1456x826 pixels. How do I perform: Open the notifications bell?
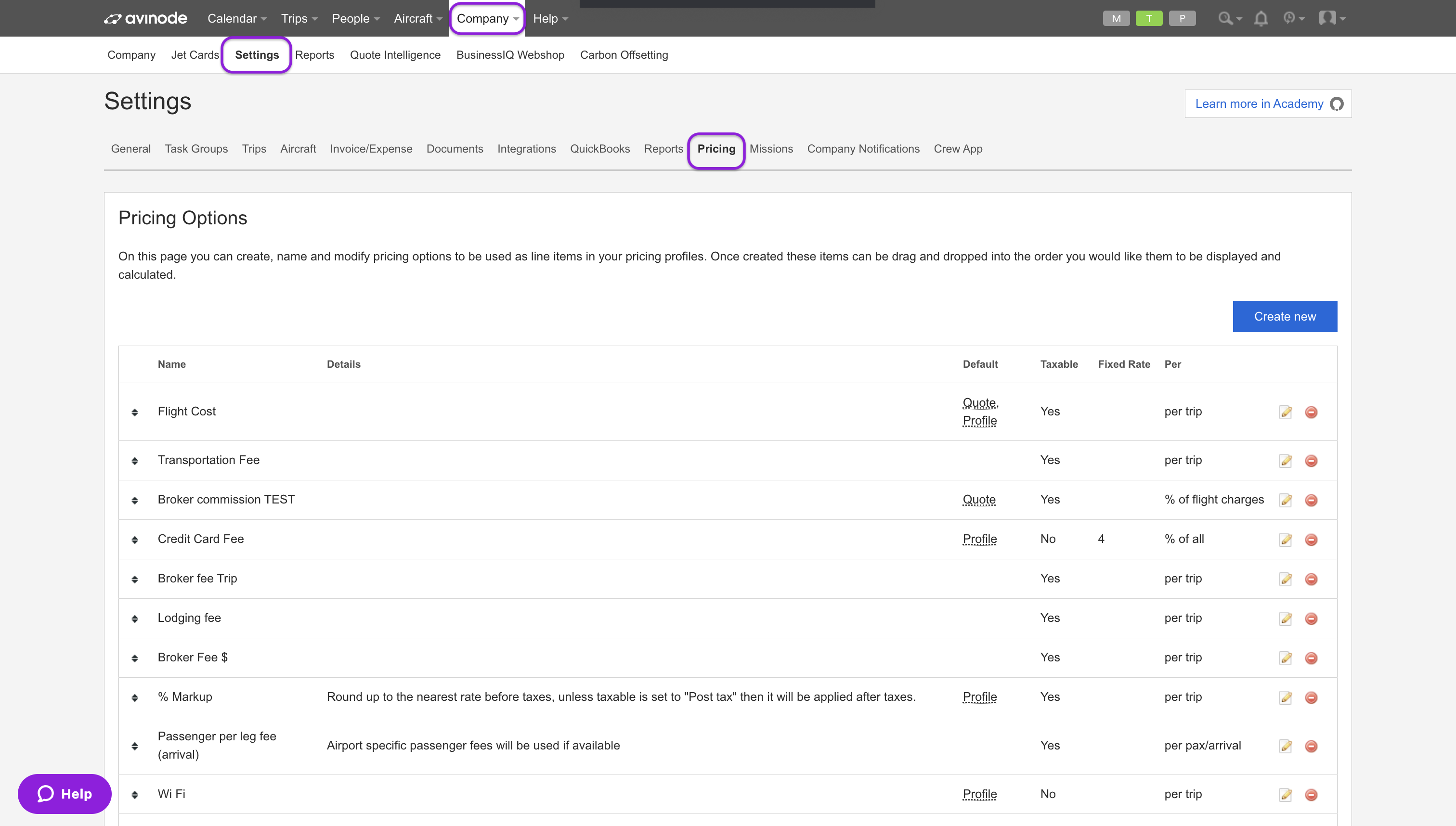point(1261,18)
